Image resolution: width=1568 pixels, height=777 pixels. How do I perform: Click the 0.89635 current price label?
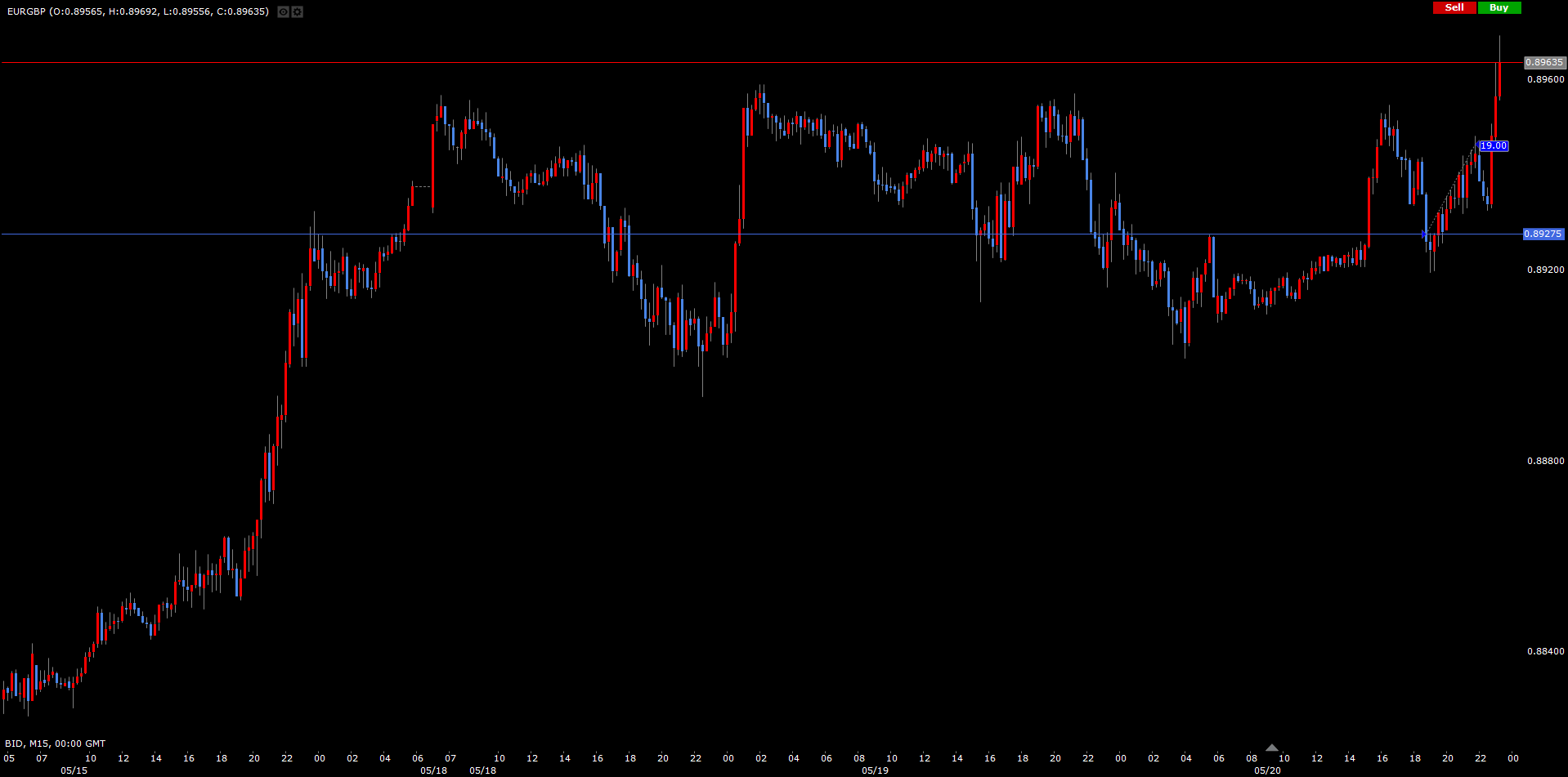(x=1544, y=62)
